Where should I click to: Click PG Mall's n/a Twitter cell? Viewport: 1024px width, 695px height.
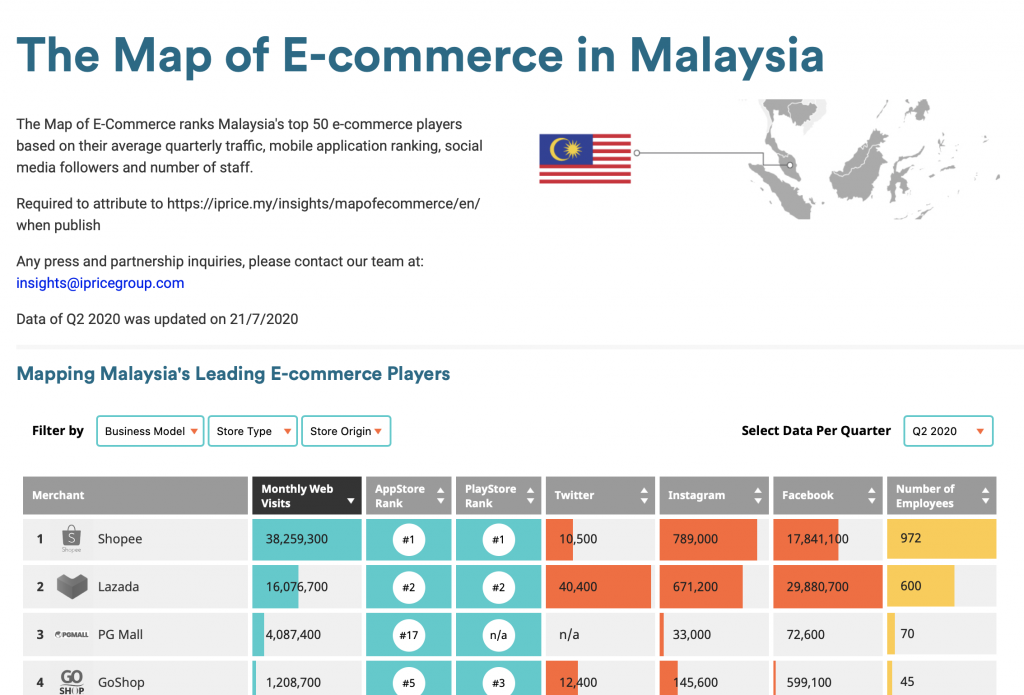(x=600, y=634)
